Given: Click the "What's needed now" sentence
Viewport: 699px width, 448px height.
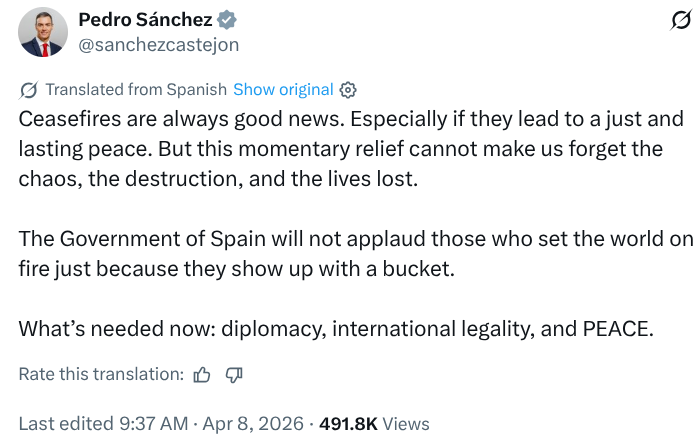Looking at the screenshot, I should [336, 329].
